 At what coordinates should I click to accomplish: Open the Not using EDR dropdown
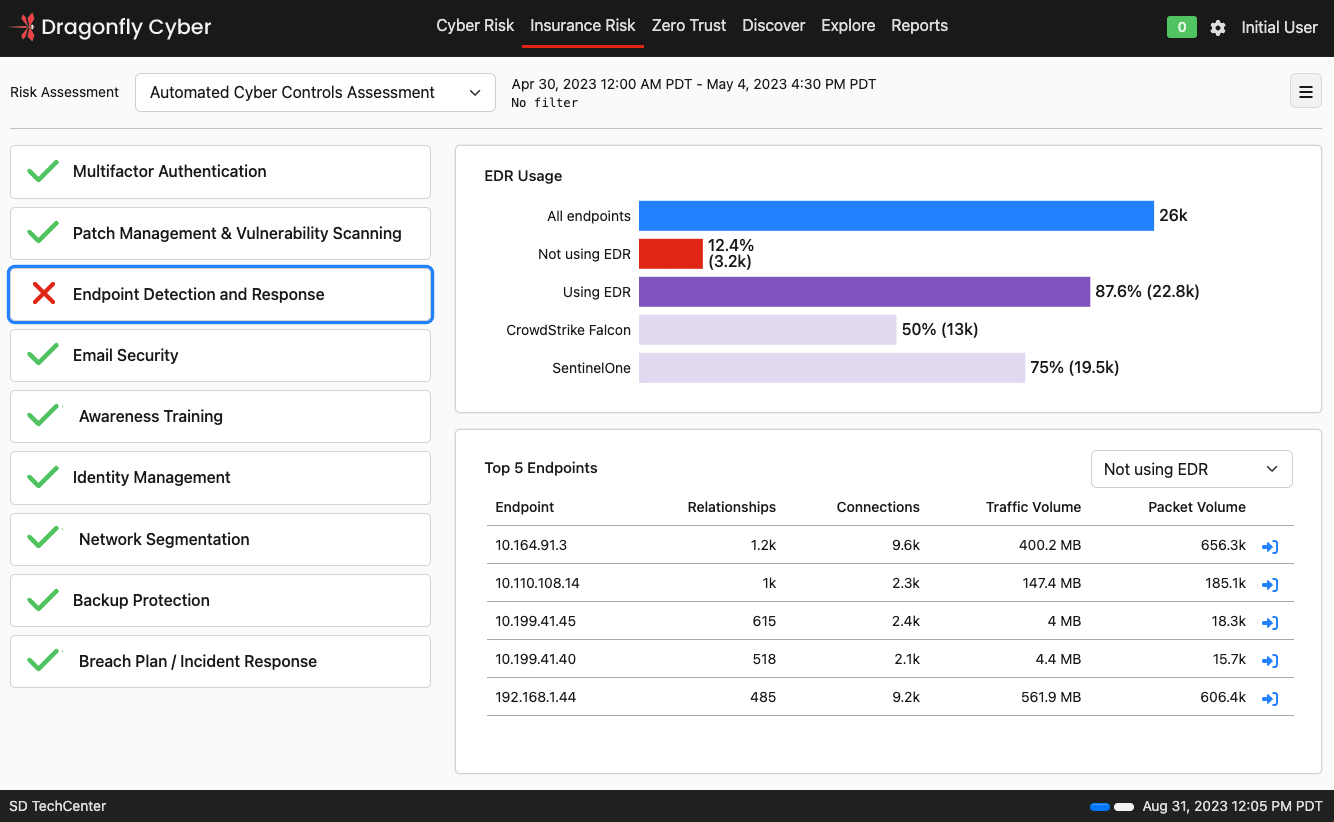(1190, 469)
